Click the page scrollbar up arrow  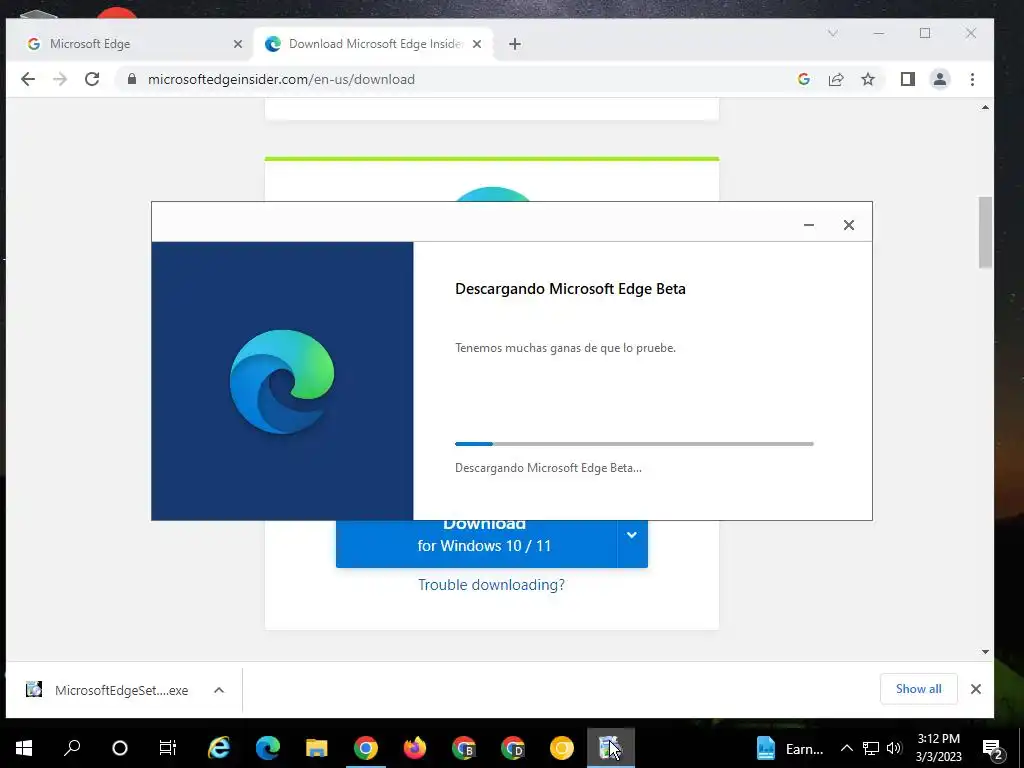pos(985,107)
